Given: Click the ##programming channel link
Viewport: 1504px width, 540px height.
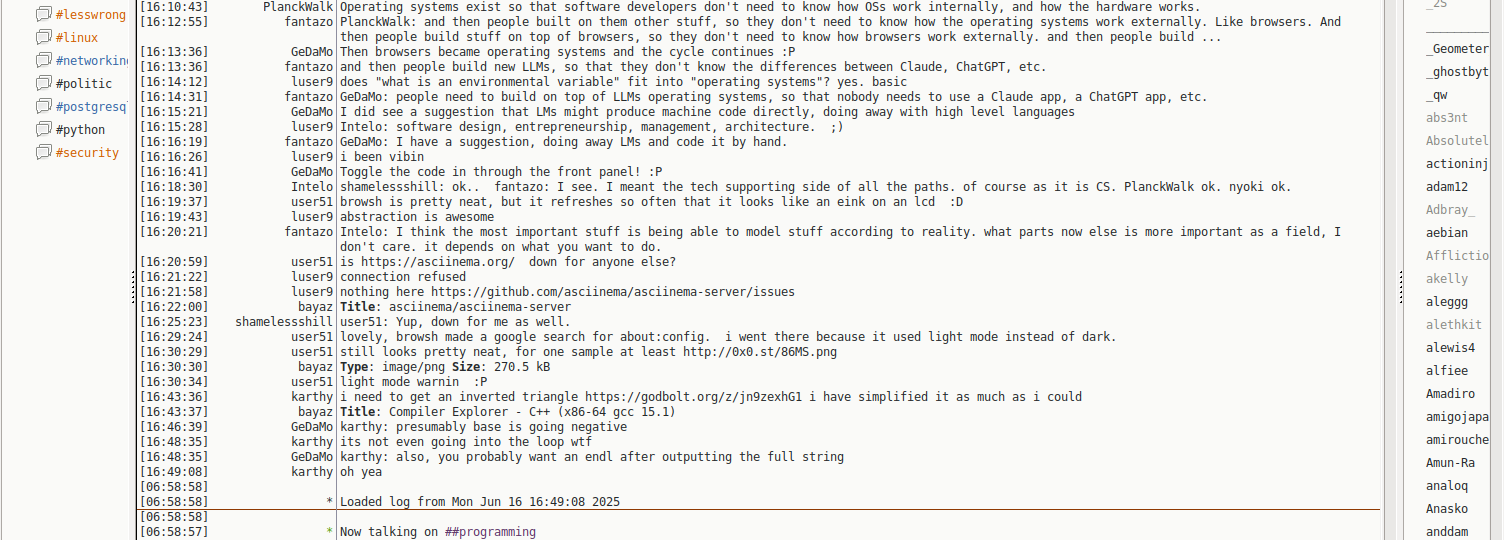Looking at the screenshot, I should [490, 532].
